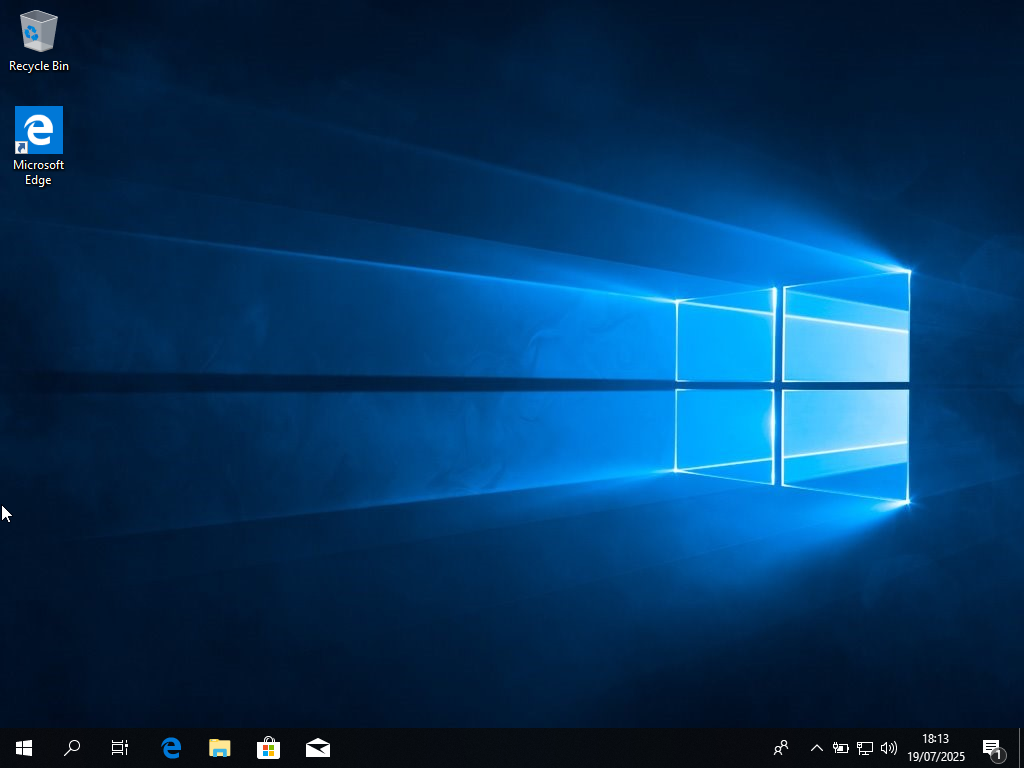Open the volume slider

[888, 748]
